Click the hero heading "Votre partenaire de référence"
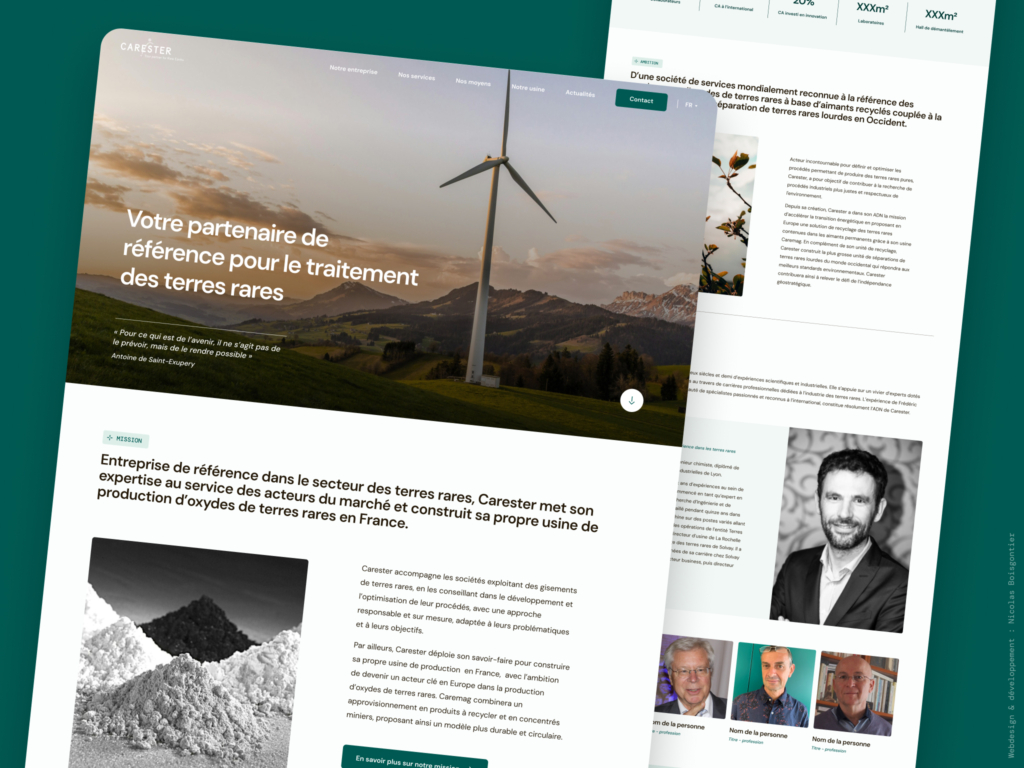 (270, 254)
